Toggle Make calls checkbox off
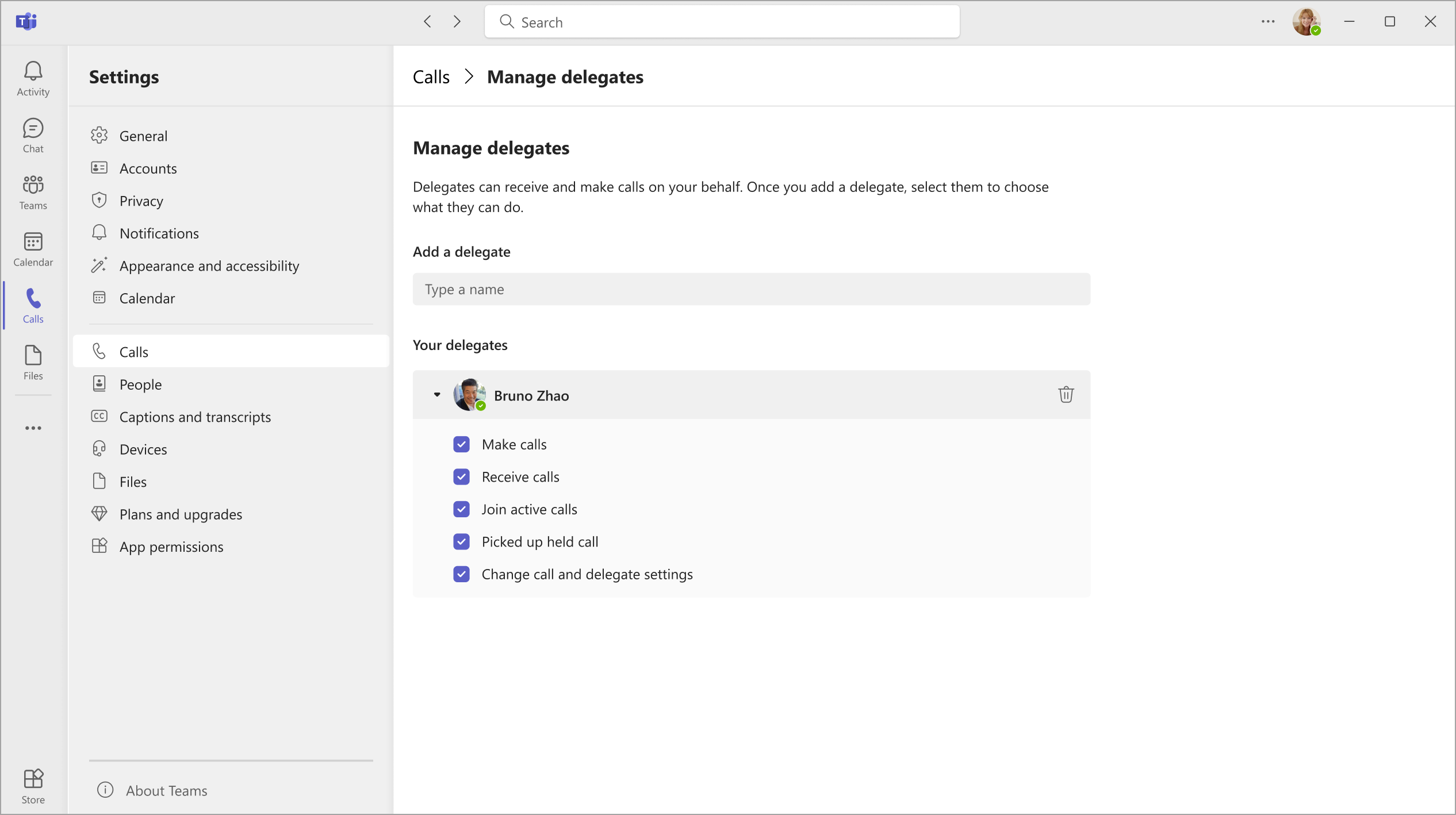Image resolution: width=1456 pixels, height=815 pixels. 461,444
